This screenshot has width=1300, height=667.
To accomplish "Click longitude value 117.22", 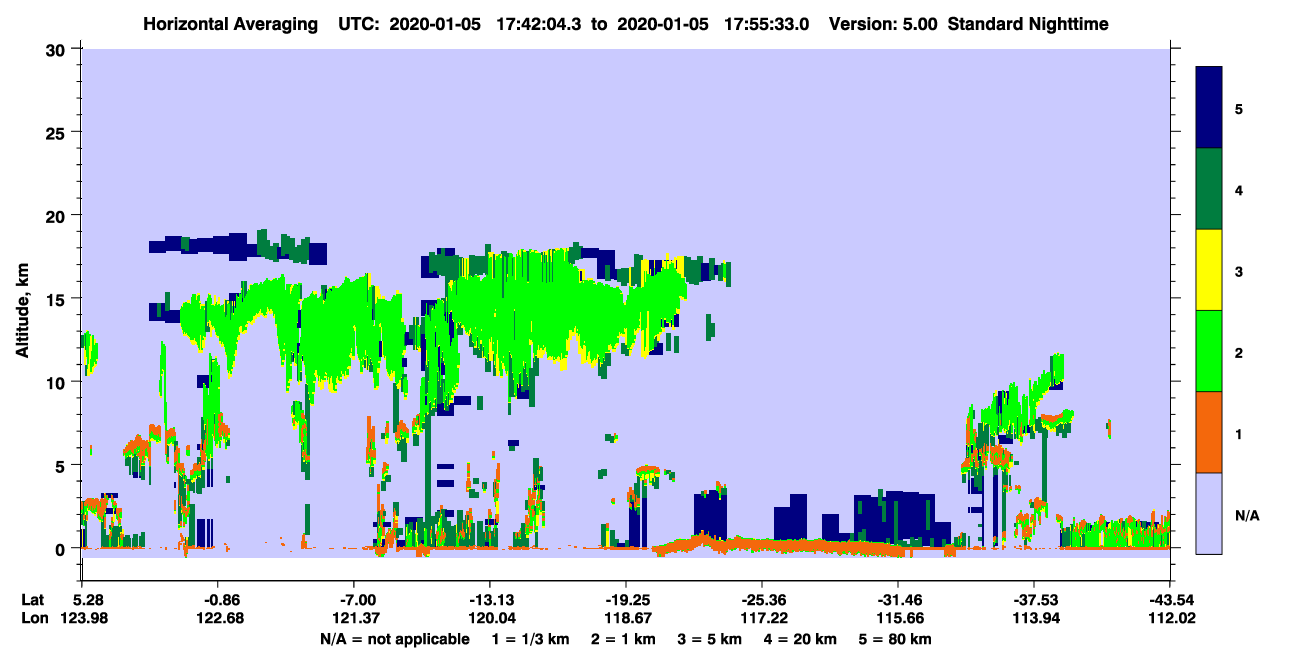I will [x=762, y=617].
